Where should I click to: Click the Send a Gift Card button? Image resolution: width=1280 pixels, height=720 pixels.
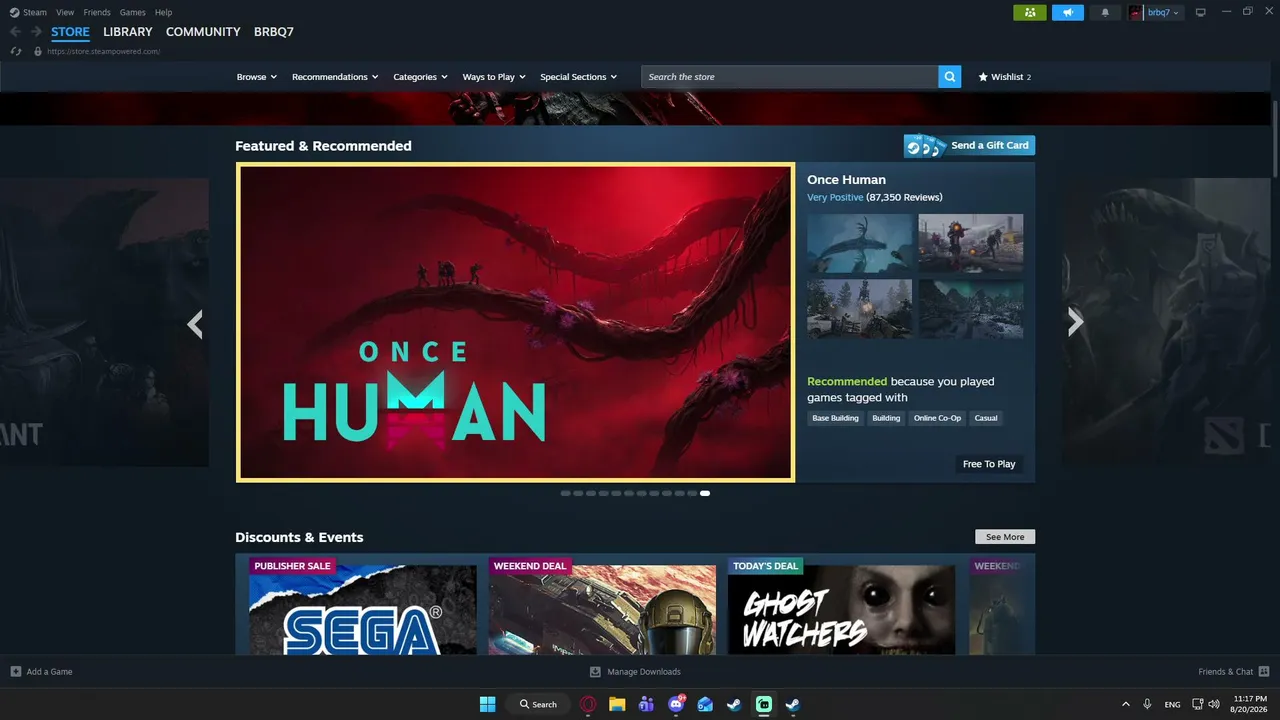click(x=969, y=146)
